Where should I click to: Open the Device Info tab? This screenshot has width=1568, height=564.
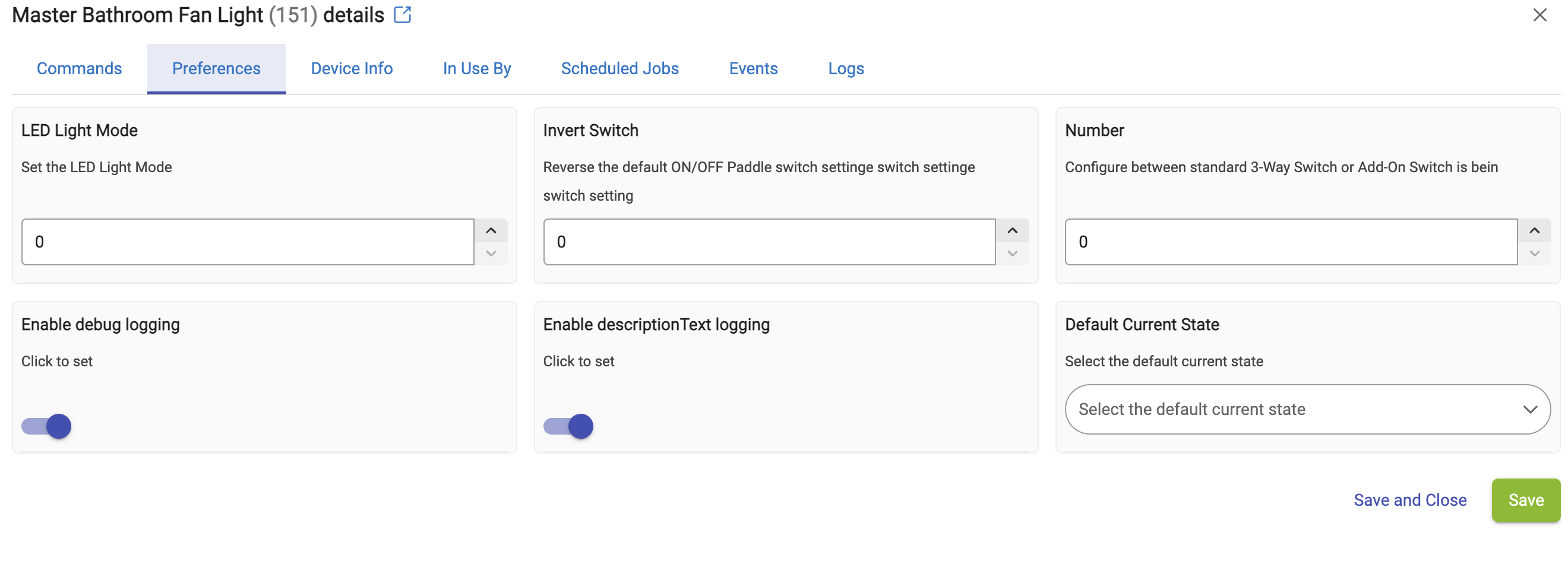(352, 69)
